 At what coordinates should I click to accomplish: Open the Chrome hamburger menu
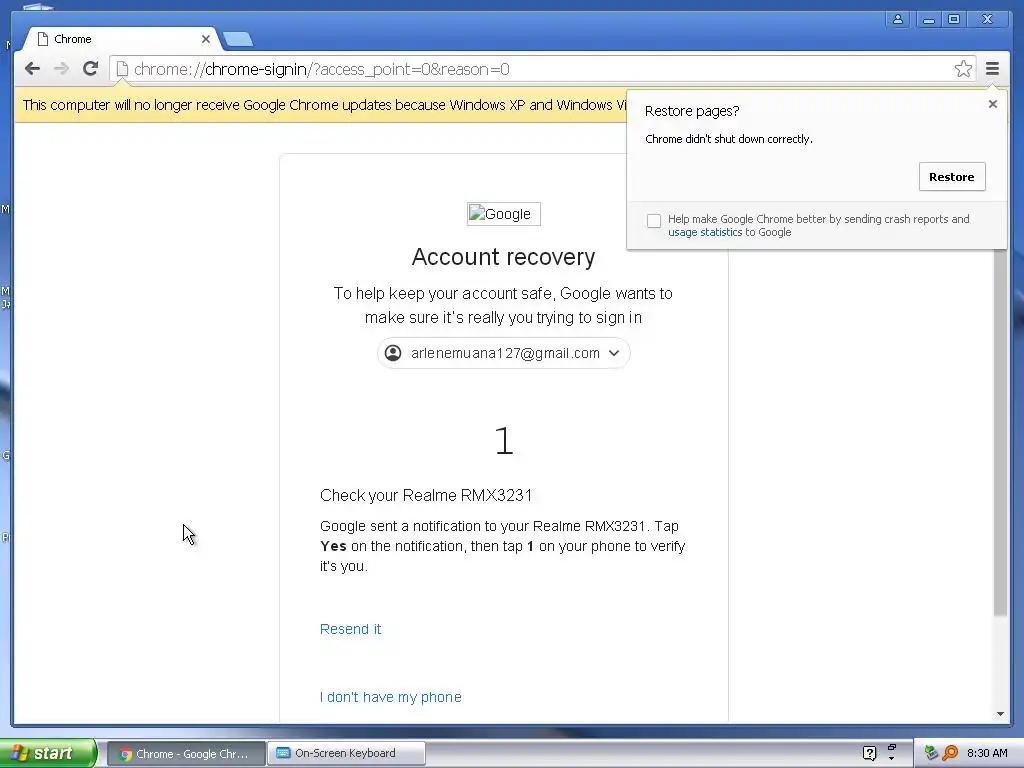click(x=992, y=69)
